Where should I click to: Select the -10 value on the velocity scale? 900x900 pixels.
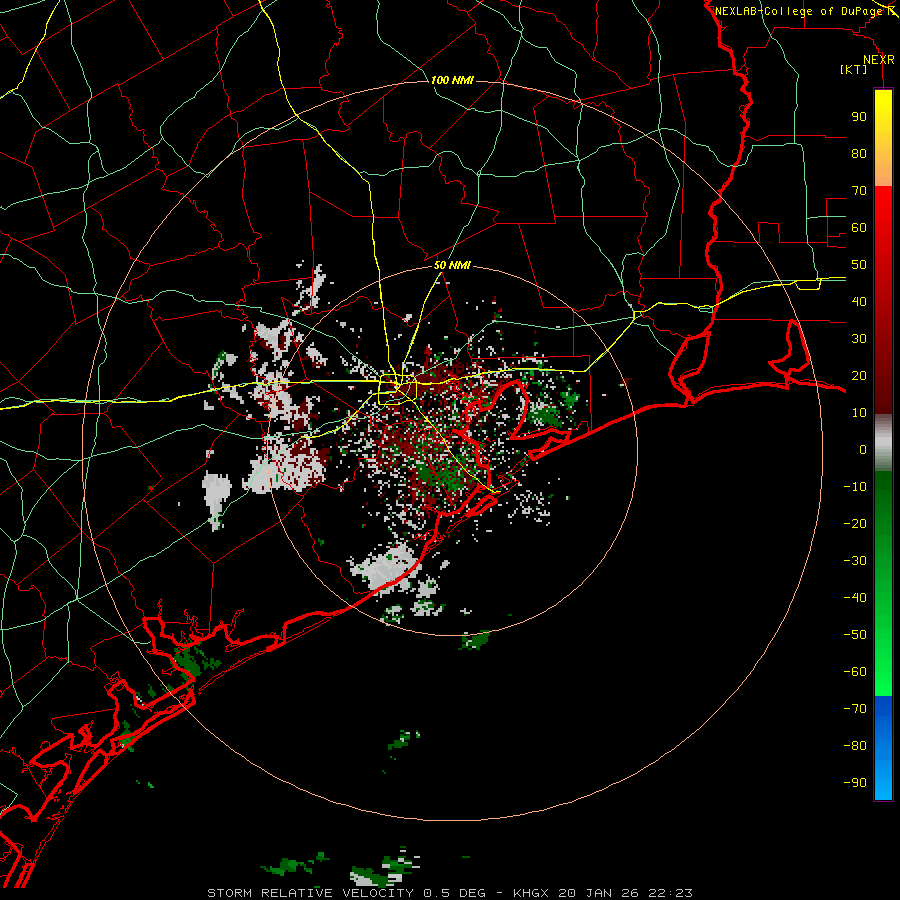(855, 487)
